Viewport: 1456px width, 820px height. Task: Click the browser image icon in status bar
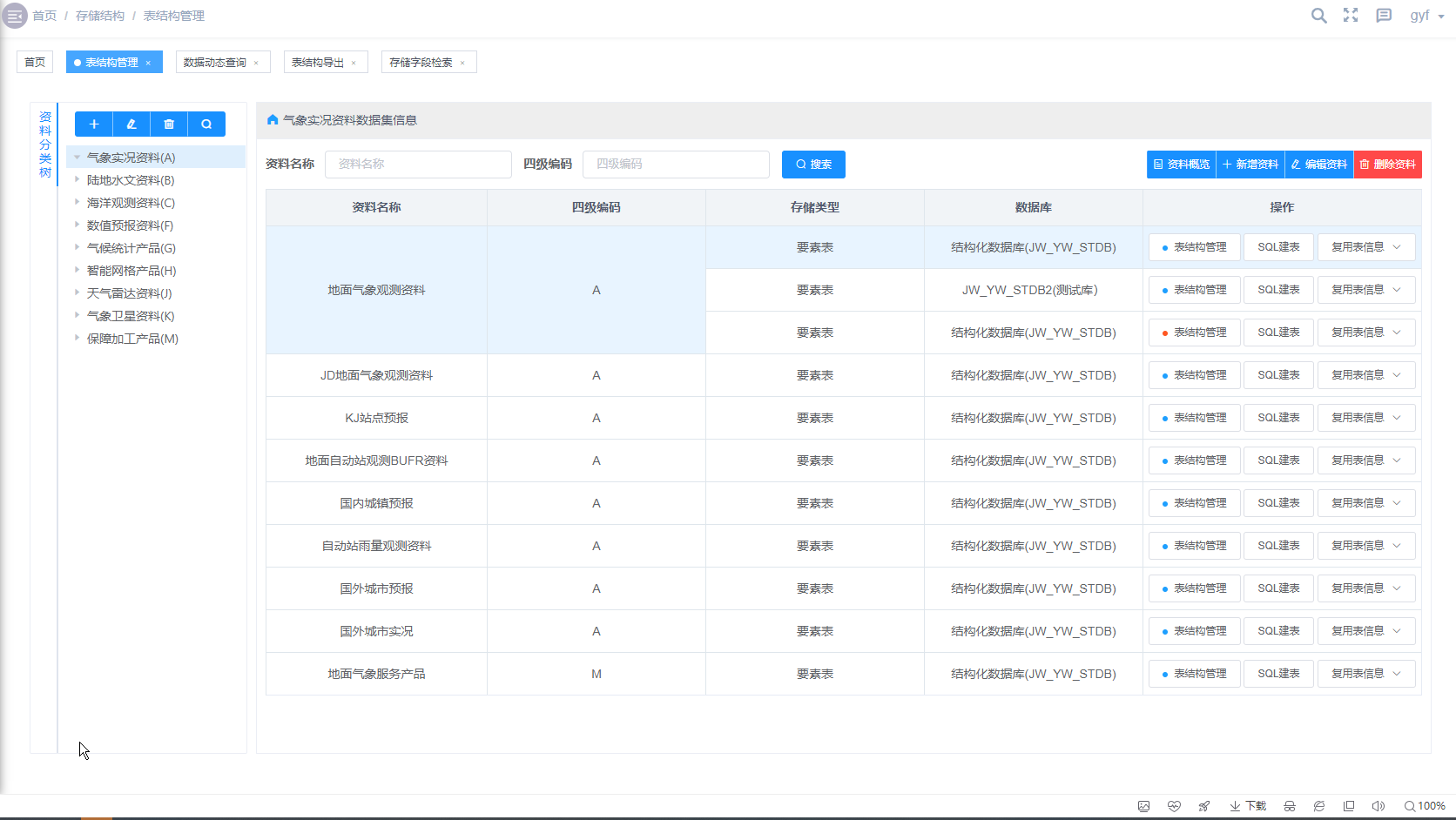pyautogui.click(x=1144, y=806)
